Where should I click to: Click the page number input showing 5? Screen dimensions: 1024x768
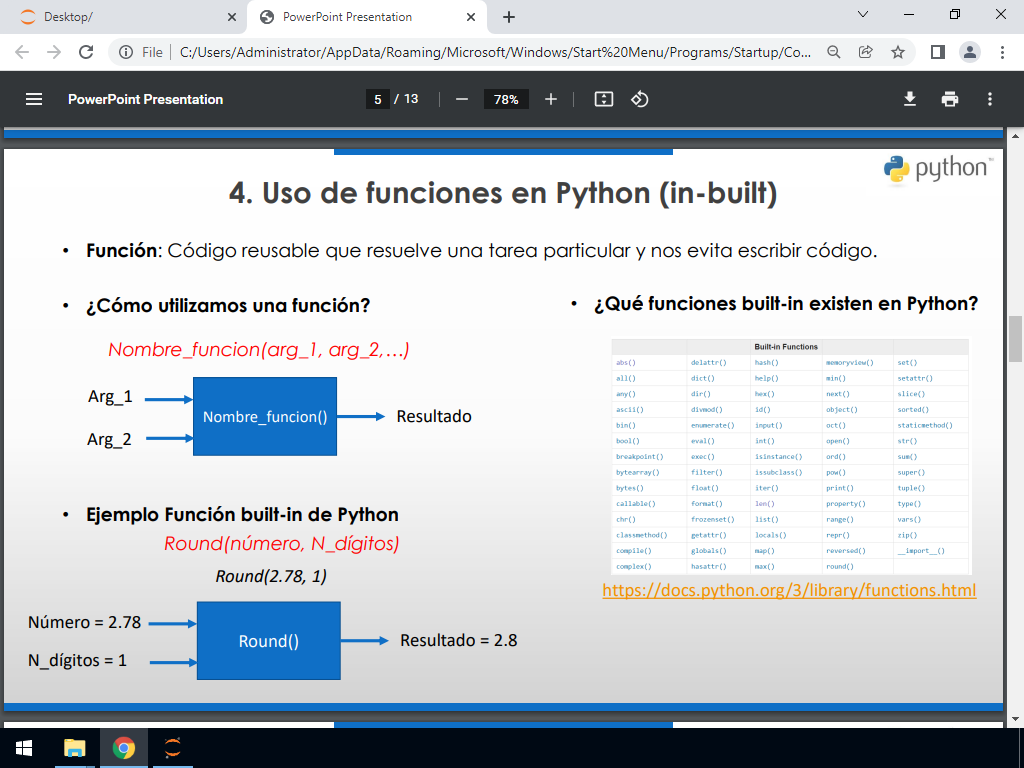coord(378,99)
